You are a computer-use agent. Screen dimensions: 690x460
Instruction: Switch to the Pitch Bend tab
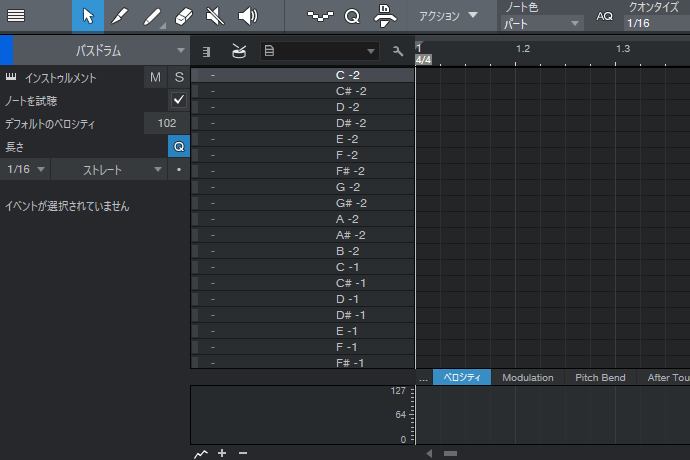pos(600,378)
